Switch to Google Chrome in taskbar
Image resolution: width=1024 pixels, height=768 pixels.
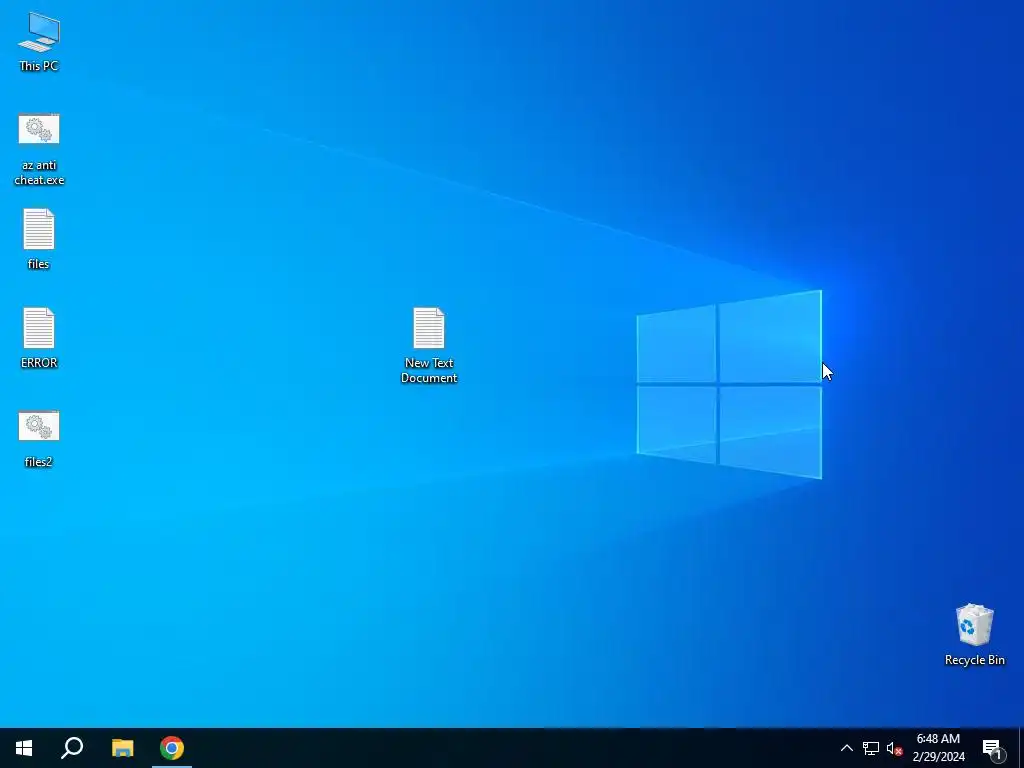(172, 748)
